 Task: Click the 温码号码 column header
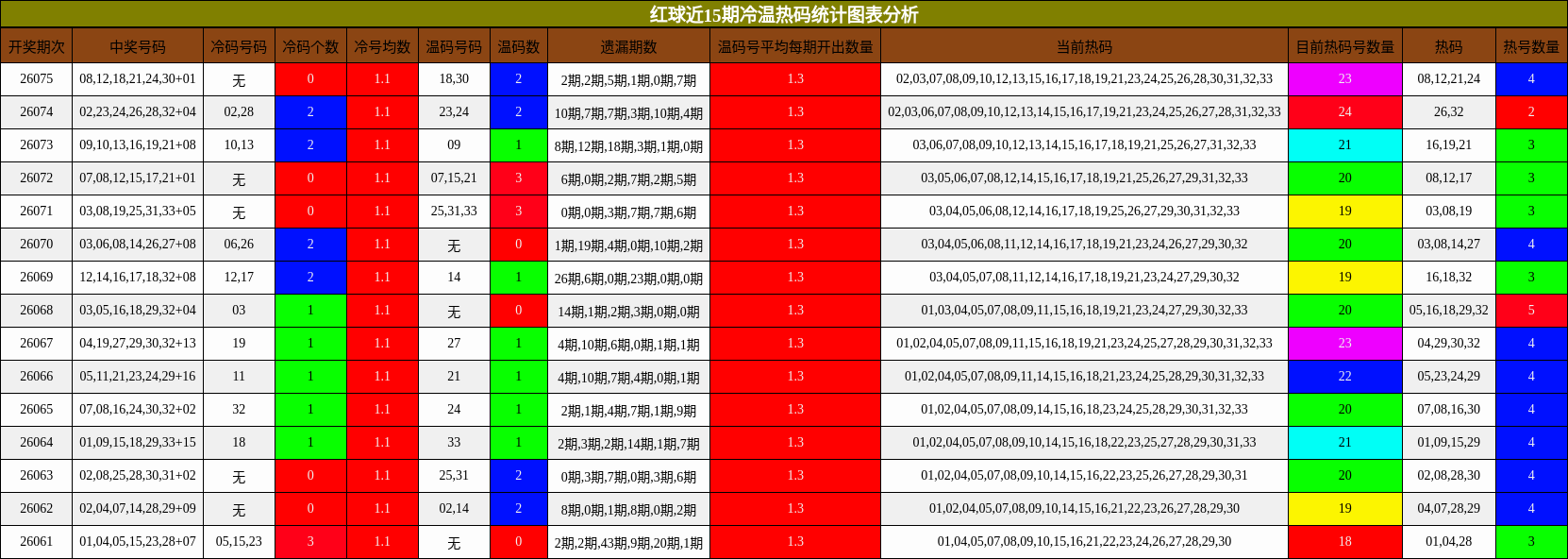tap(454, 46)
